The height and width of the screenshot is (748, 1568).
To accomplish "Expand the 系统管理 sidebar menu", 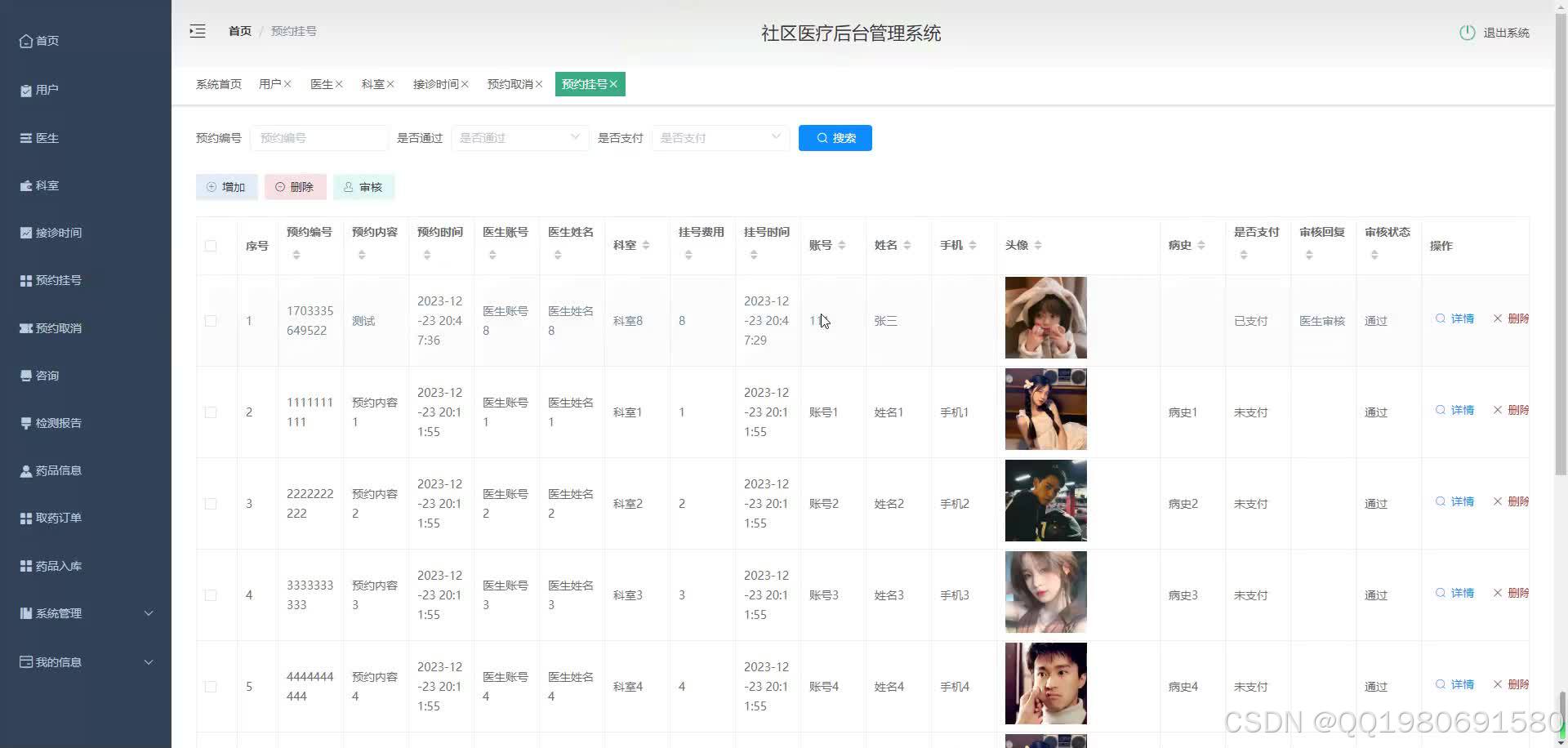I will coord(149,613).
